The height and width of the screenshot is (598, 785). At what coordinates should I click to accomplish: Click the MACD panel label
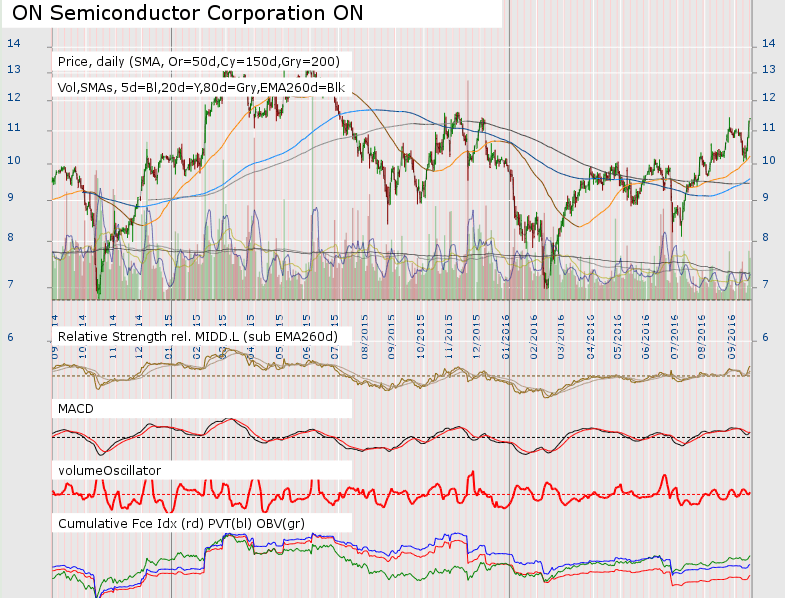(x=76, y=409)
